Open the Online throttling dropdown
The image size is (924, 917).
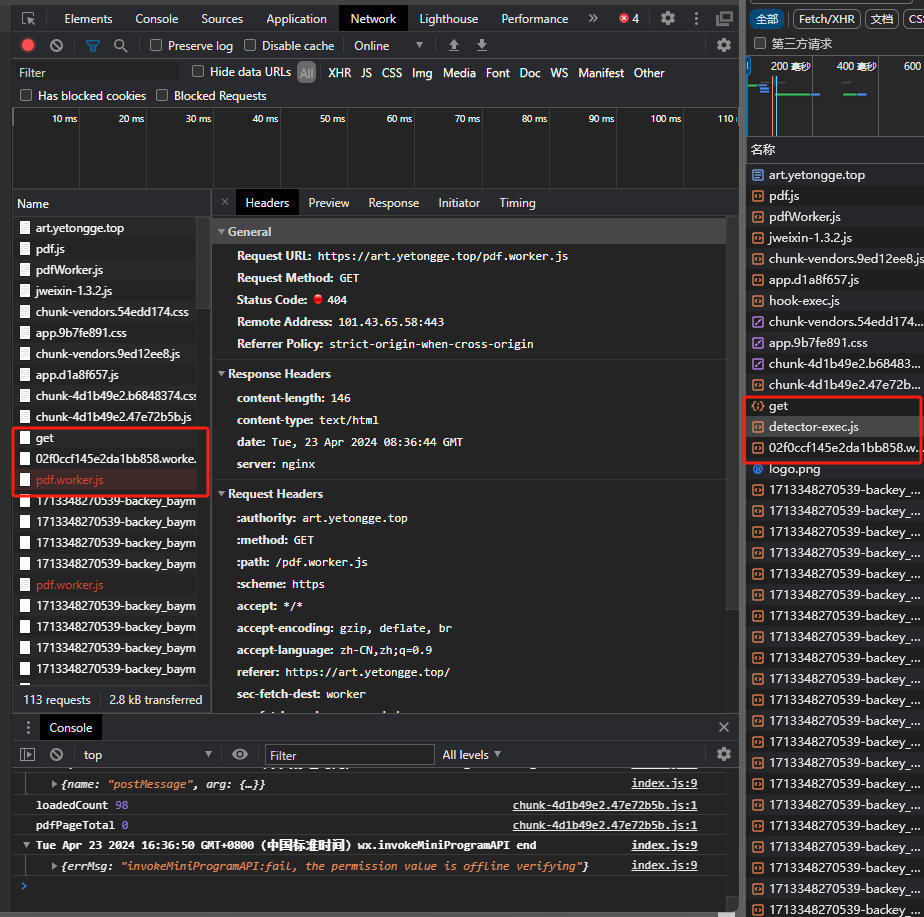coord(388,45)
